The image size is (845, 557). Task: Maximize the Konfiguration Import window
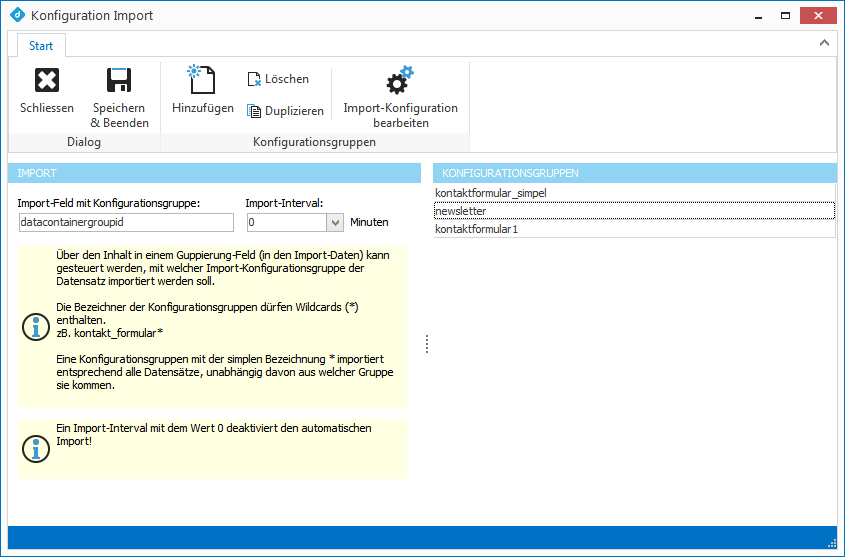pos(786,16)
